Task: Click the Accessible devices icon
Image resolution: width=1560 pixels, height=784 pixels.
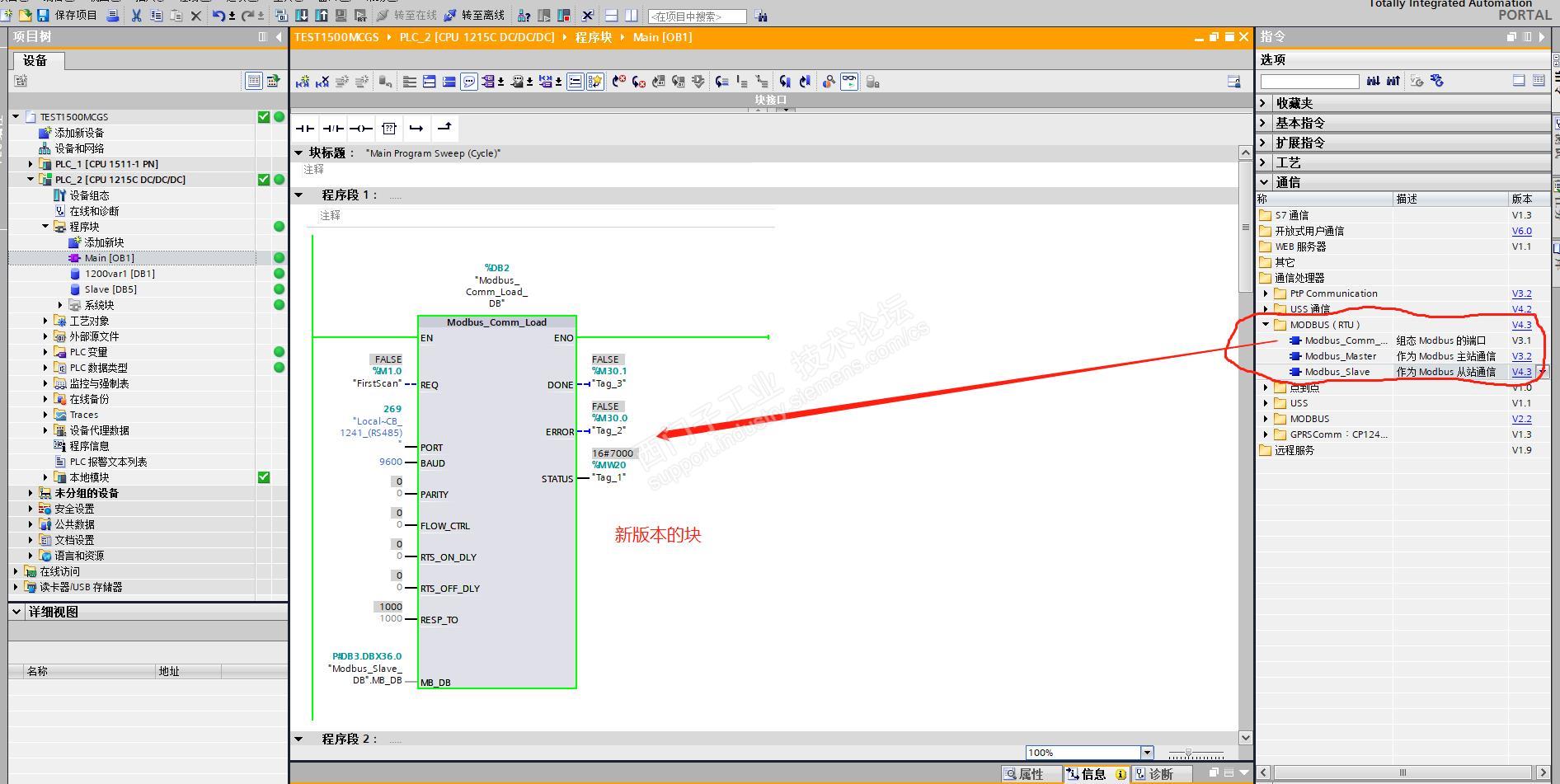Action: 524,15
